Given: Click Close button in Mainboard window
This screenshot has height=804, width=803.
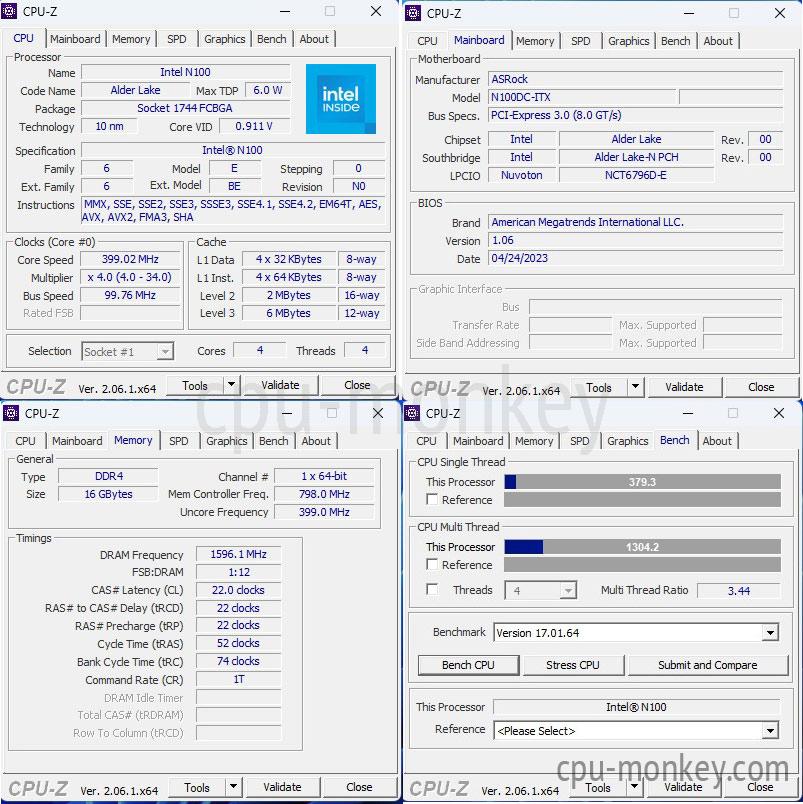Looking at the screenshot, I should pyautogui.click(x=761, y=387).
